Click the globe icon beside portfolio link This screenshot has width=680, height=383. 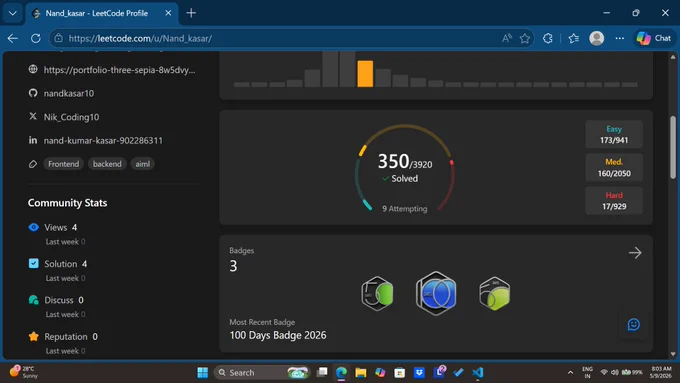[x=33, y=69]
